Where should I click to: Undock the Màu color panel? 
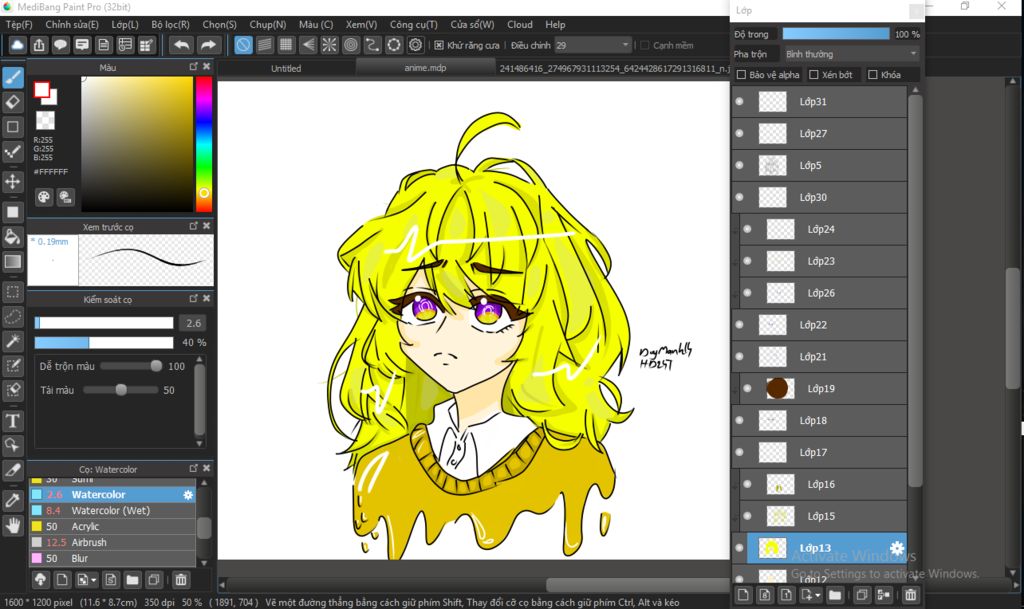tap(193, 67)
